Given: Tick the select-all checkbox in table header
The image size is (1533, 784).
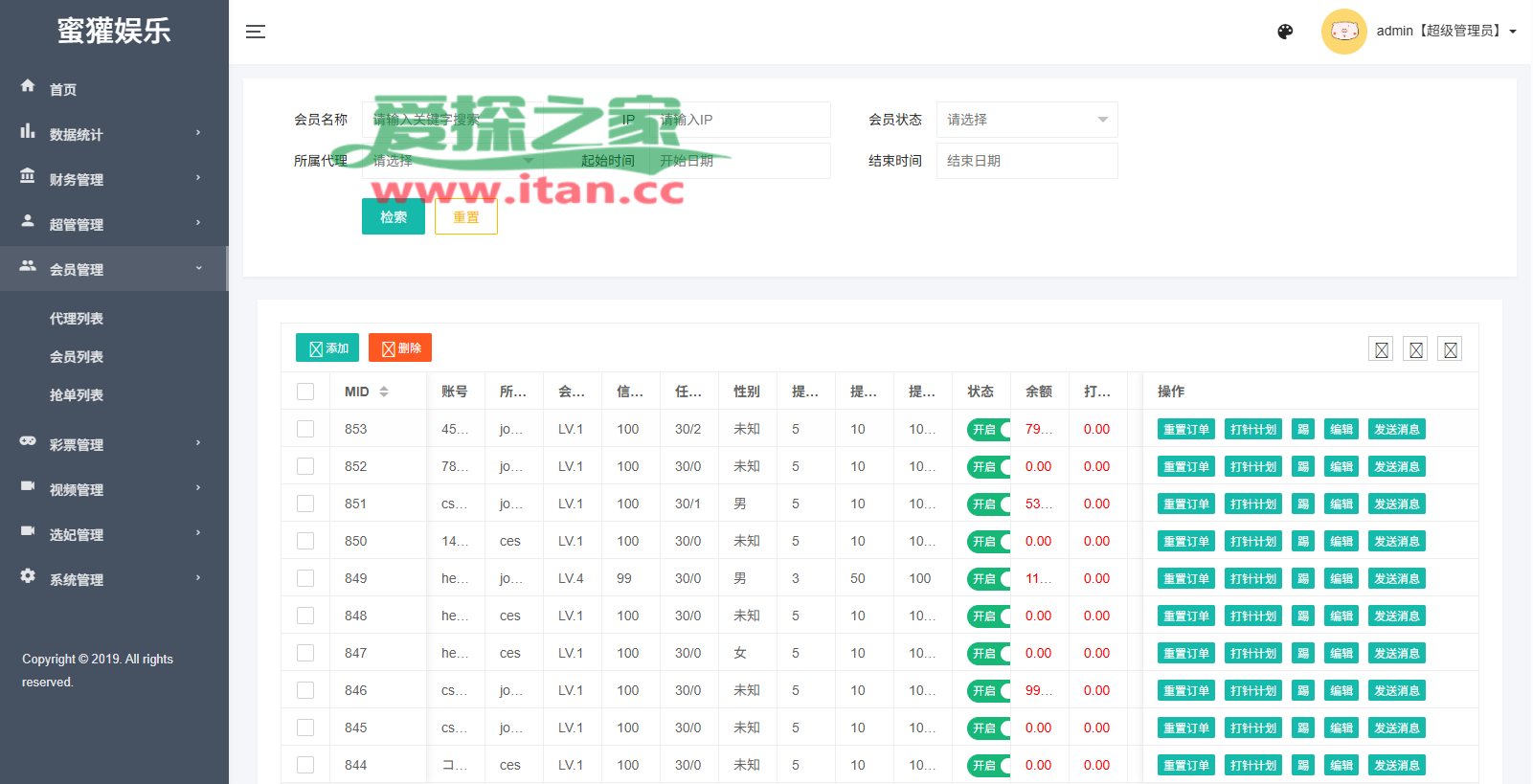Looking at the screenshot, I should [x=305, y=392].
